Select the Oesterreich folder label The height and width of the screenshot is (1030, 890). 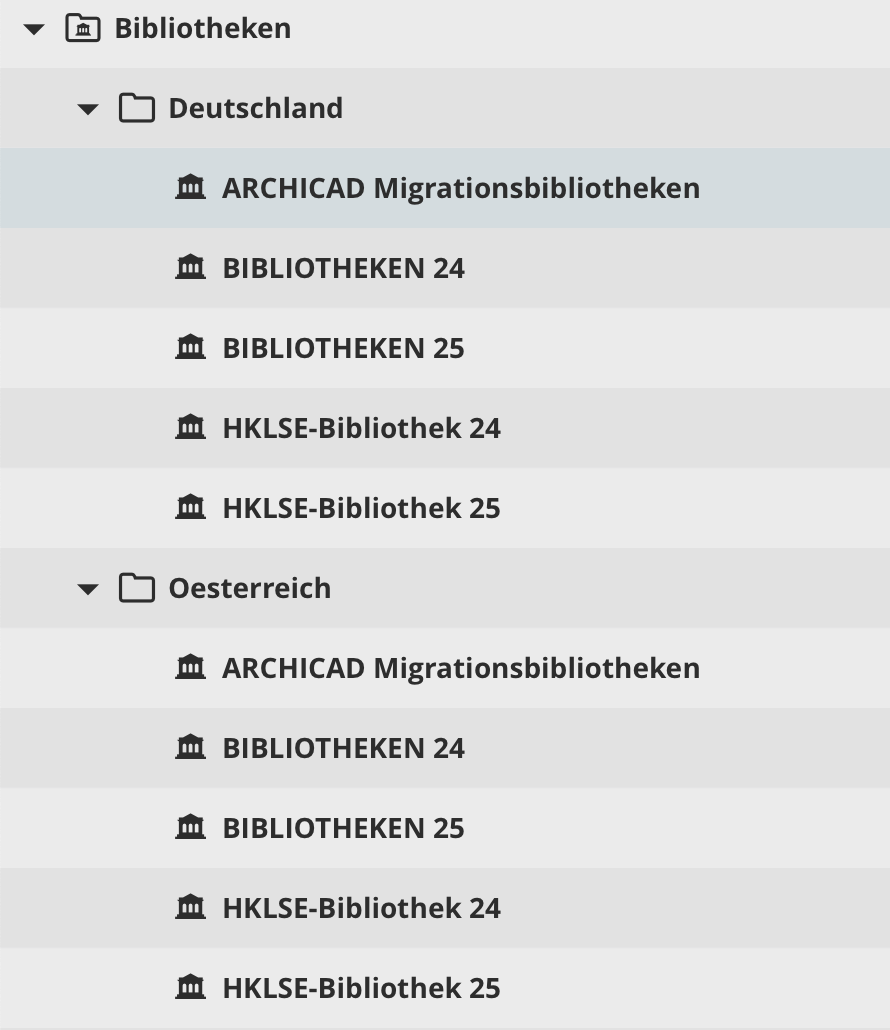(x=250, y=588)
